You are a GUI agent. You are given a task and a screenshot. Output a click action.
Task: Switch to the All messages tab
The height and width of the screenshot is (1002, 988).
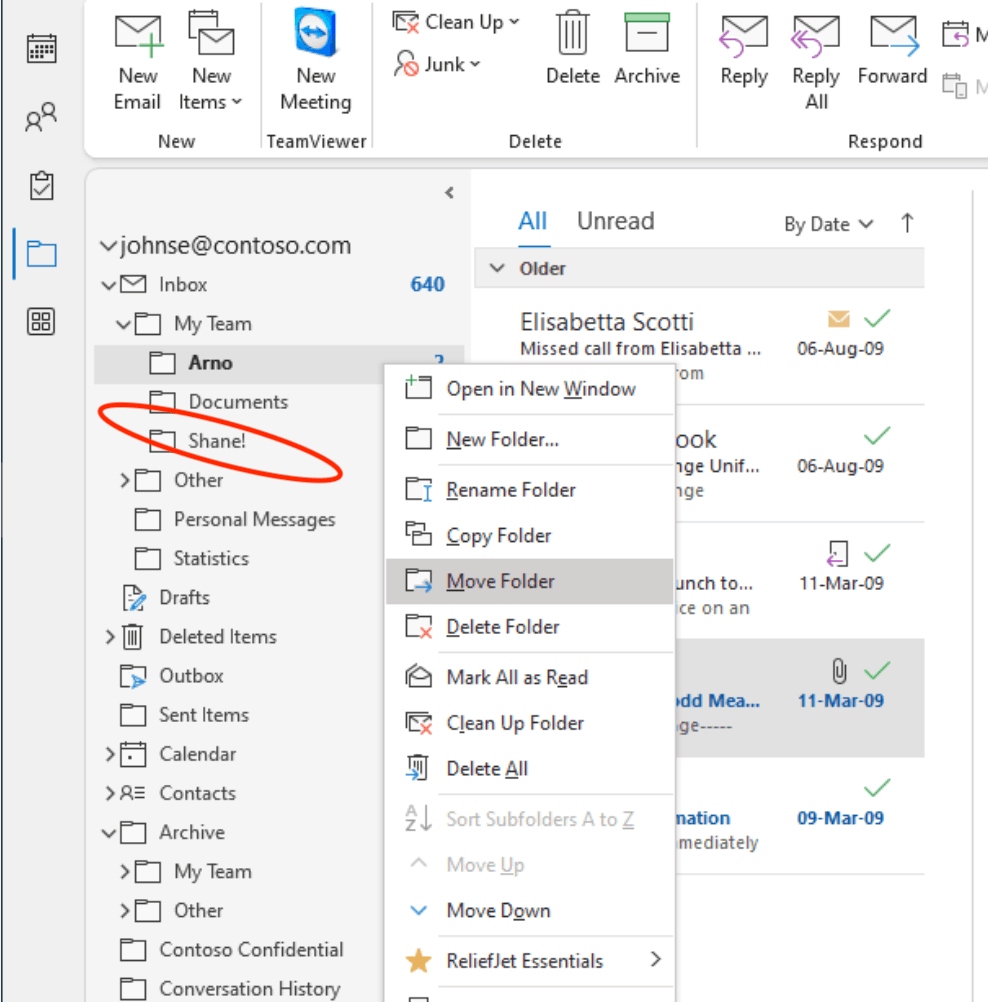(532, 222)
